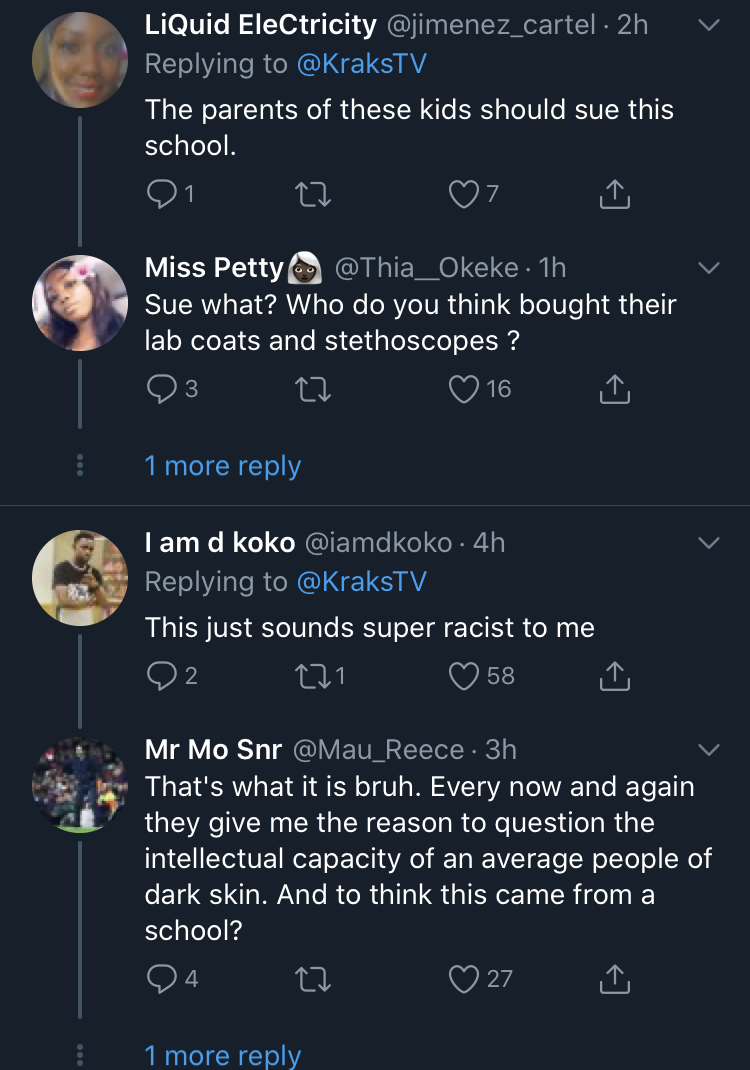Retweet Miss Petty's tweet
The width and height of the screenshot is (750, 1070).
[x=315, y=389]
